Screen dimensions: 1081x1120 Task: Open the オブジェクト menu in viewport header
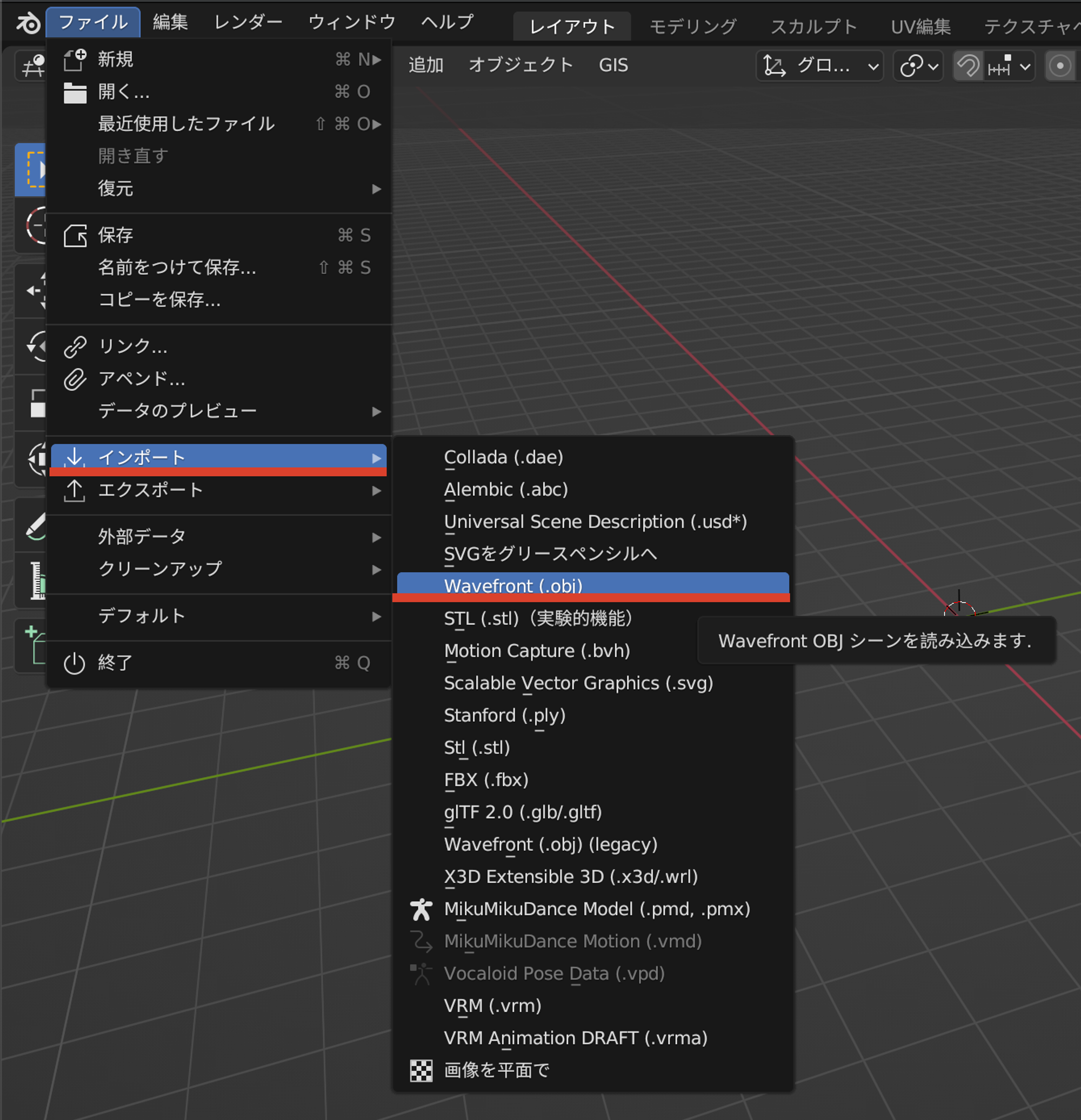tap(521, 65)
